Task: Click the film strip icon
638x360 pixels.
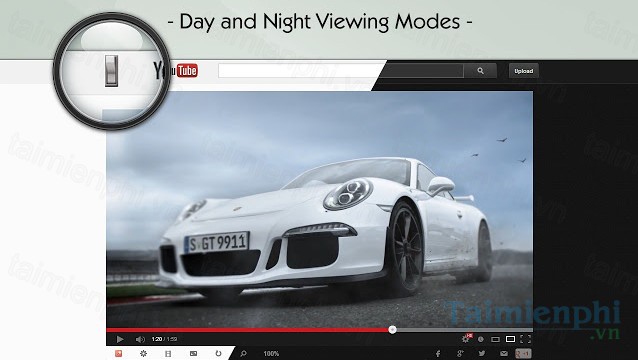Action: [x=168, y=353]
